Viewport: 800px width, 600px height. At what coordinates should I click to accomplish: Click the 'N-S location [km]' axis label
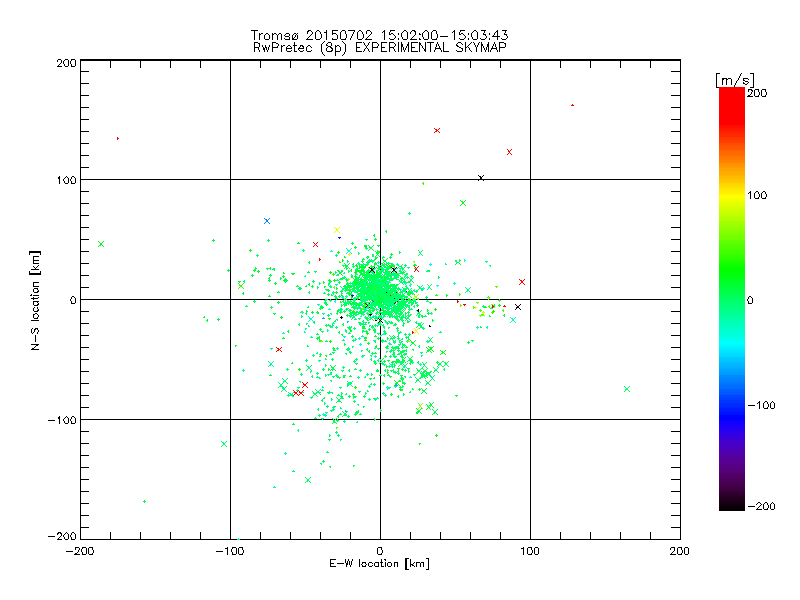35,300
